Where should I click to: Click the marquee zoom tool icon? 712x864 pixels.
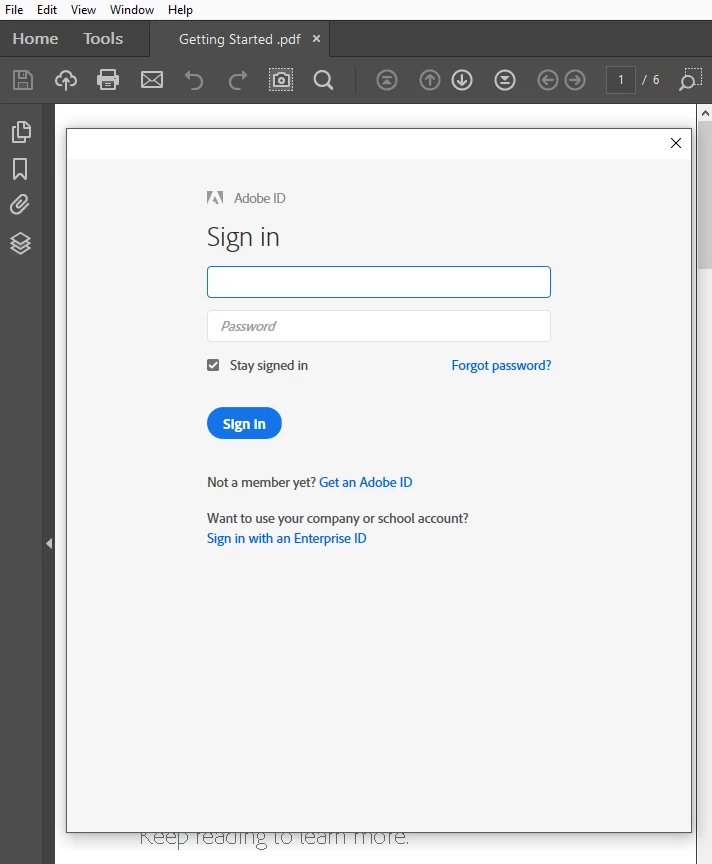click(690, 80)
